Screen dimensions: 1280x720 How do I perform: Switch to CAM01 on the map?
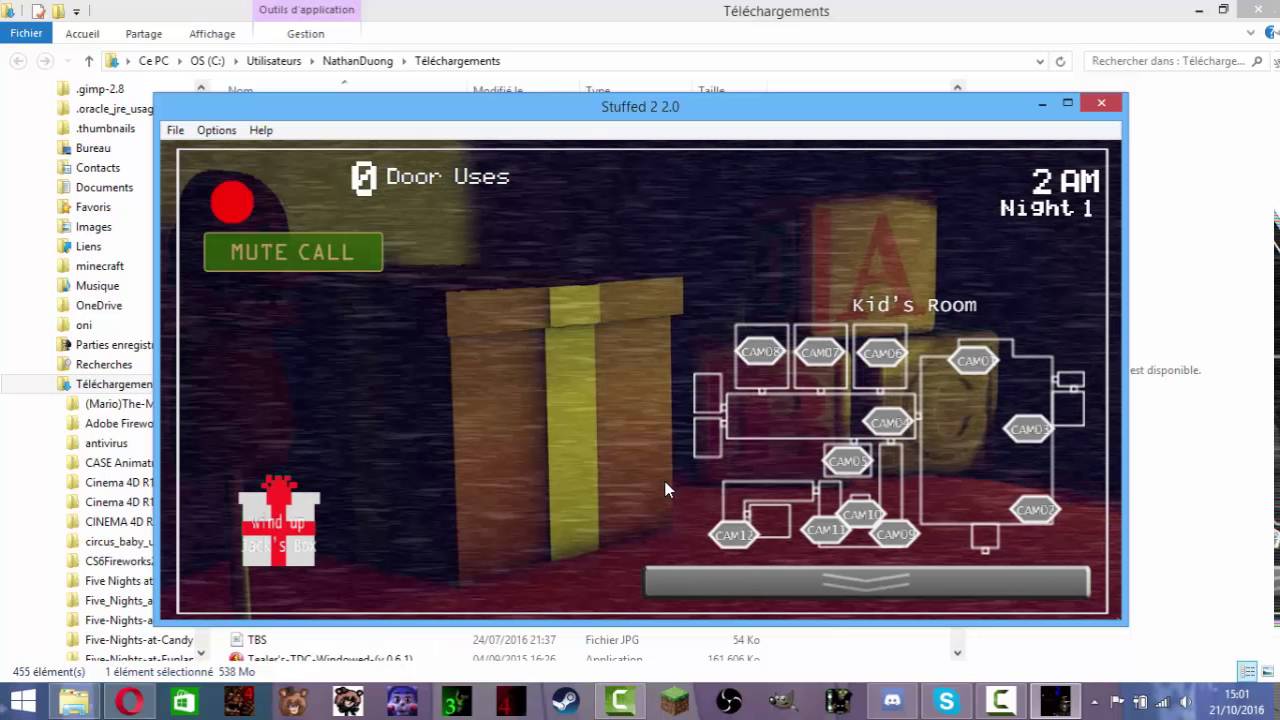[x=973, y=361]
